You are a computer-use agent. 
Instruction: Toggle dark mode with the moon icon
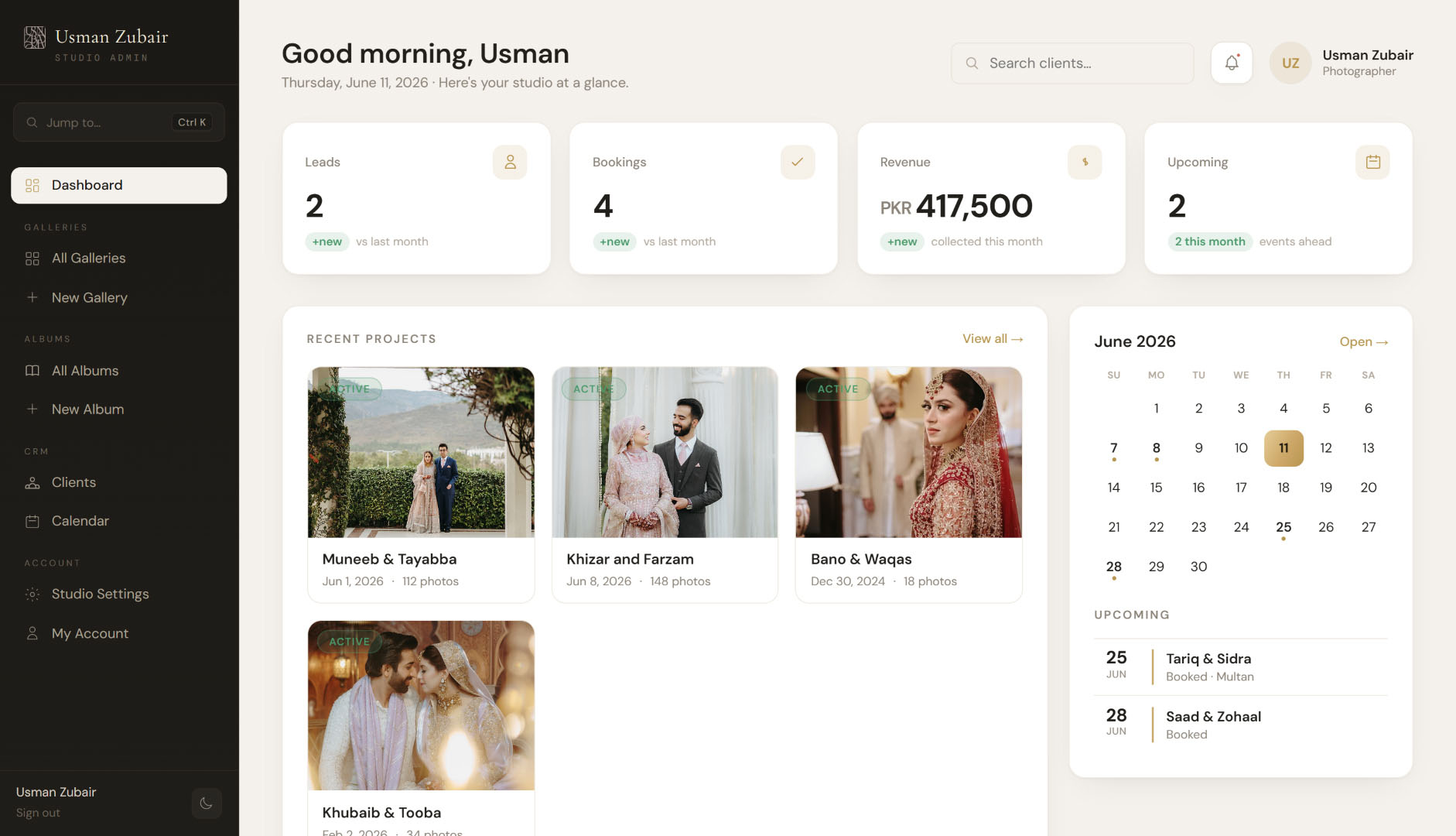[x=207, y=803]
